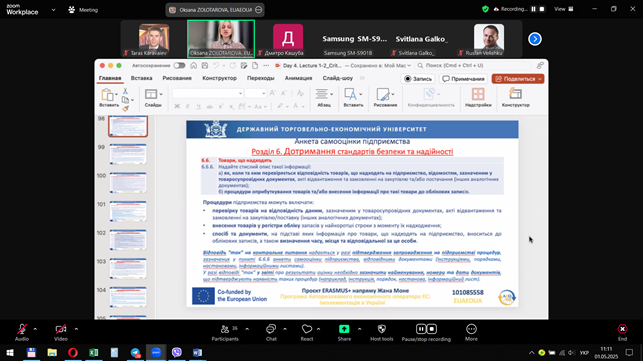The image size is (643, 361).
Task: Open Host tools shield
Action: click(382, 332)
